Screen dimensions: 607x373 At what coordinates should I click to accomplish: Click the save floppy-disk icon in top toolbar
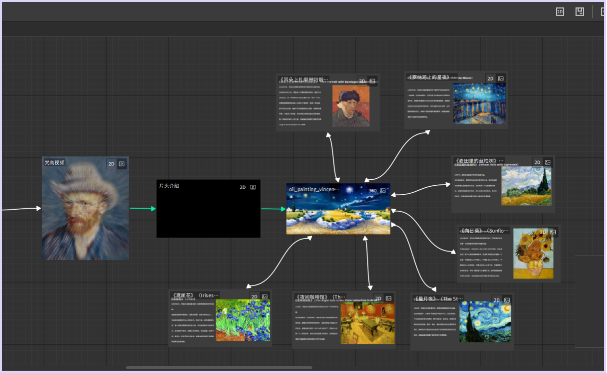click(580, 12)
